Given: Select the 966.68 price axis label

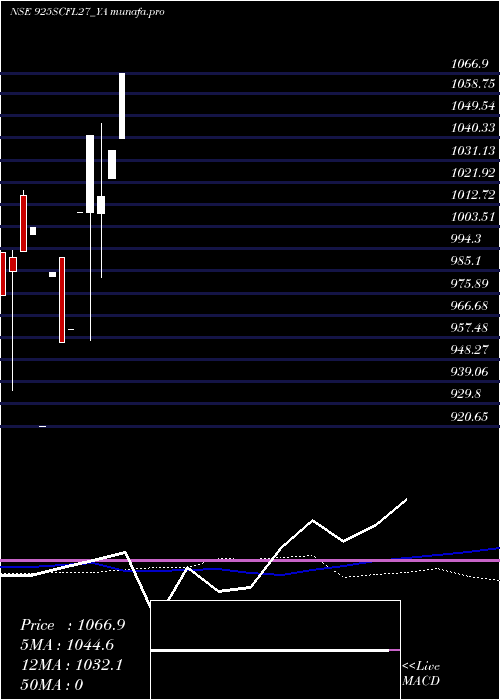Looking at the screenshot, I should (x=470, y=305).
